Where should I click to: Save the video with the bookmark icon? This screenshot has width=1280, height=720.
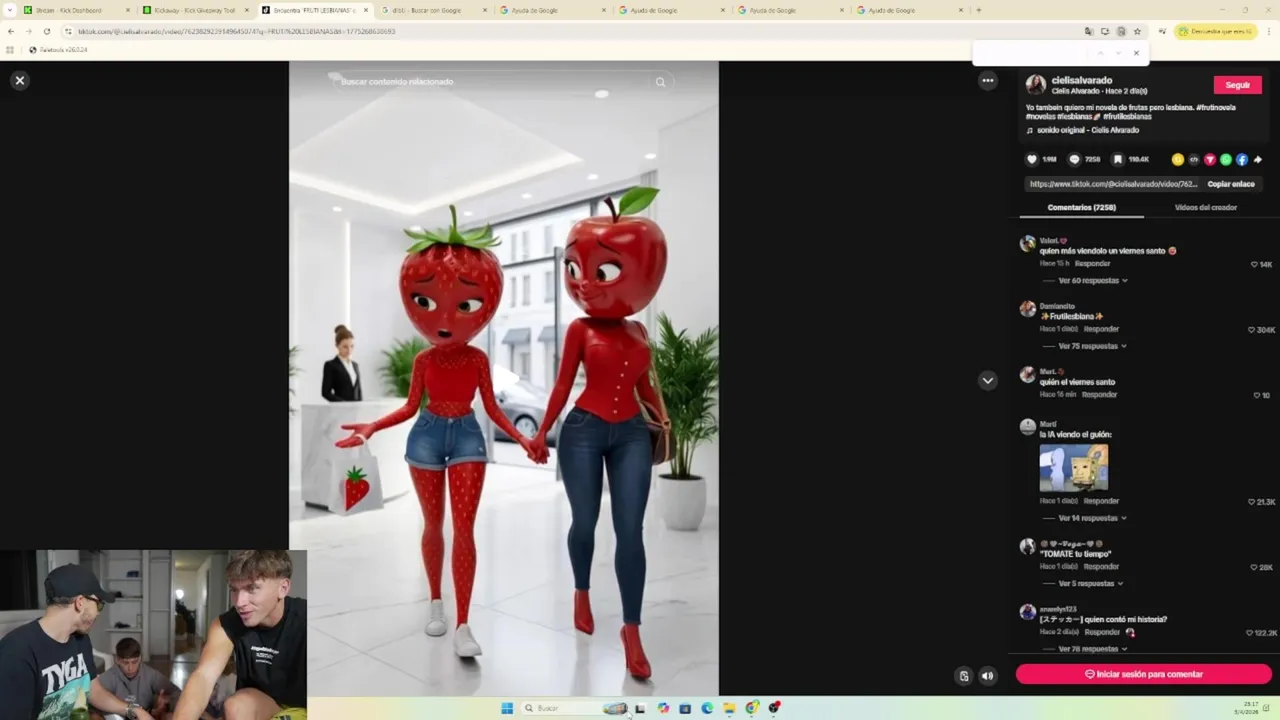[1118, 159]
